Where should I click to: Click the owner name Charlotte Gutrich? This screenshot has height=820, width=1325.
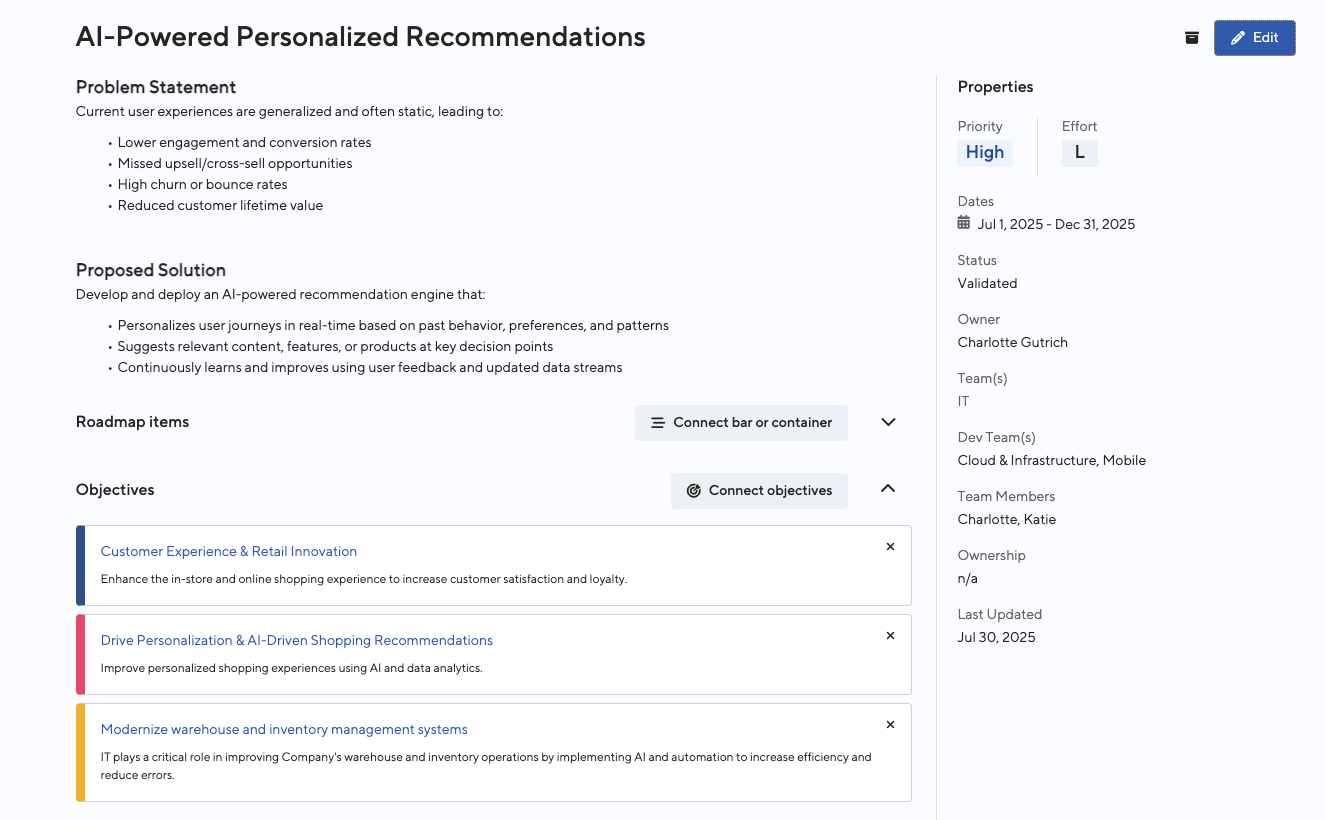(x=1012, y=342)
